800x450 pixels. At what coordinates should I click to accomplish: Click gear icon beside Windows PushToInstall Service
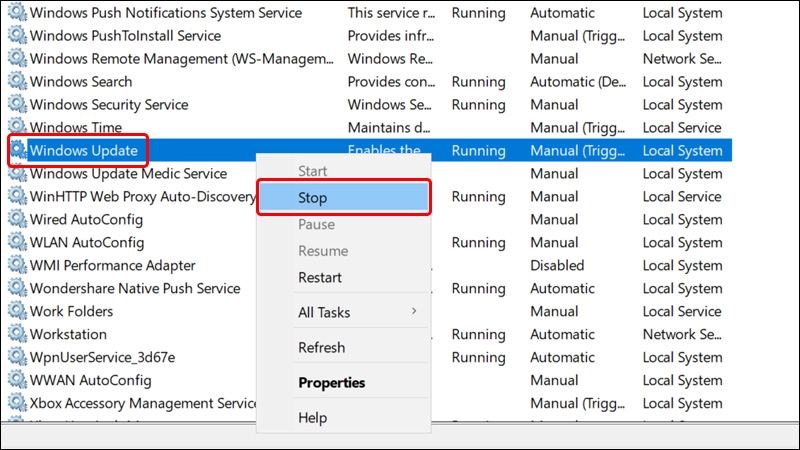[x=17, y=35]
